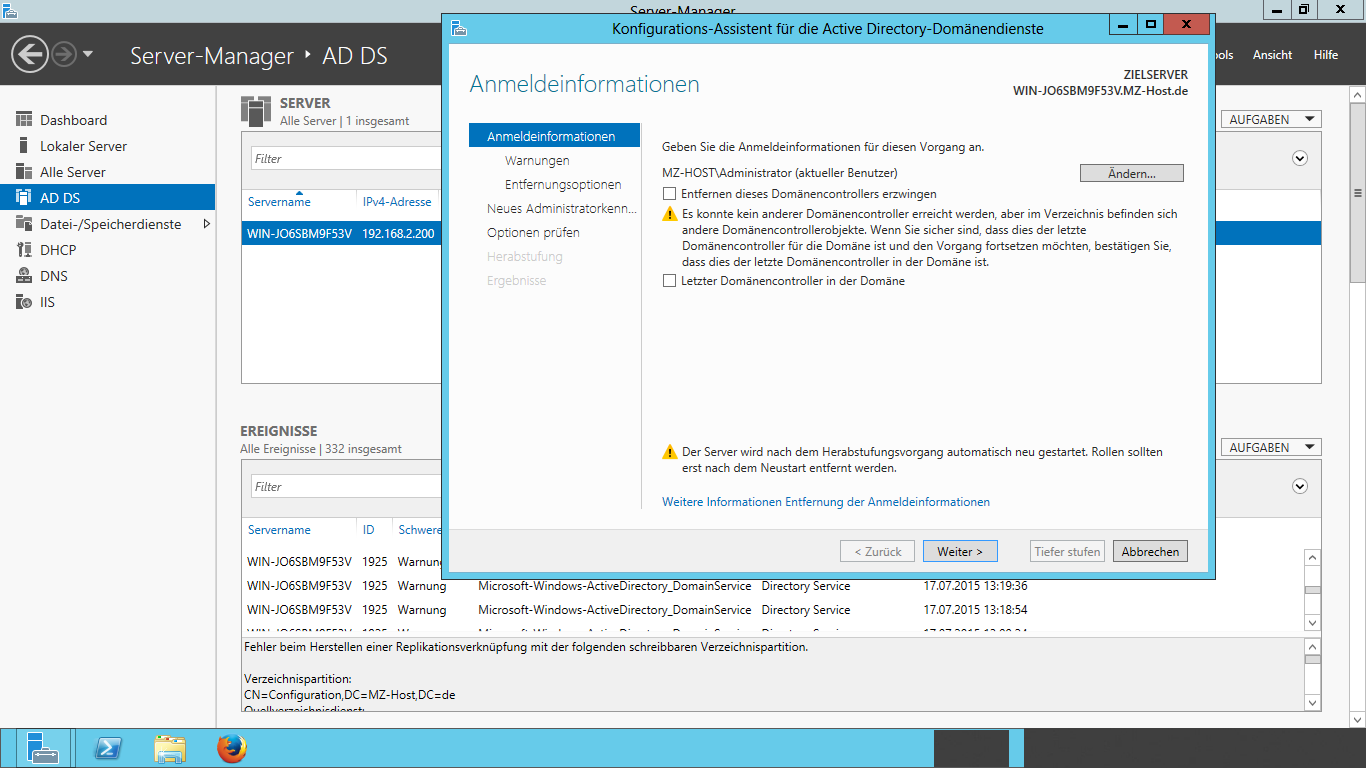Expand Datei-/Speicherdienste submenu arrow
1366x768 pixels.
point(207,224)
